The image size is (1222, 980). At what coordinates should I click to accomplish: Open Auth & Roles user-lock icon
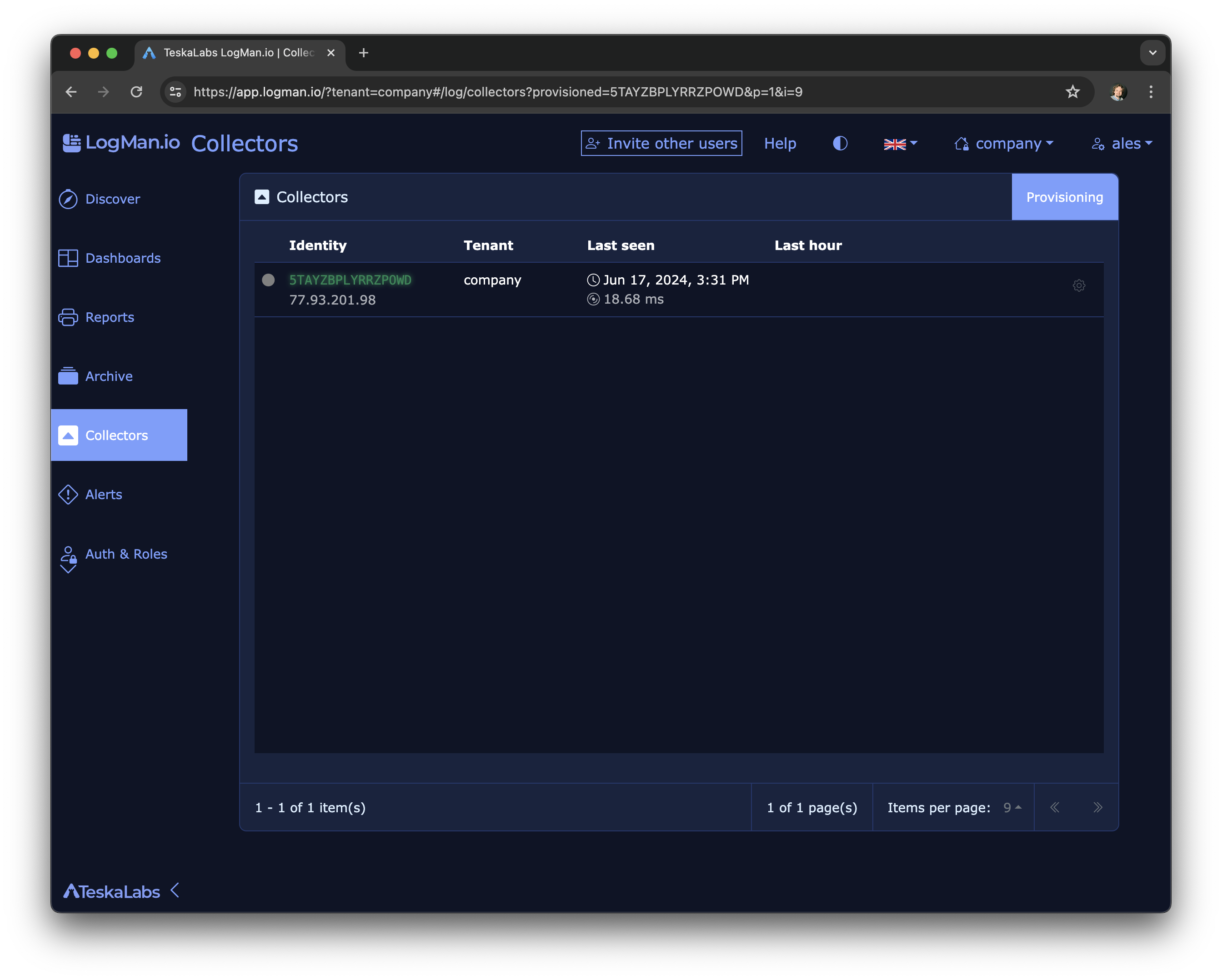pos(68,555)
